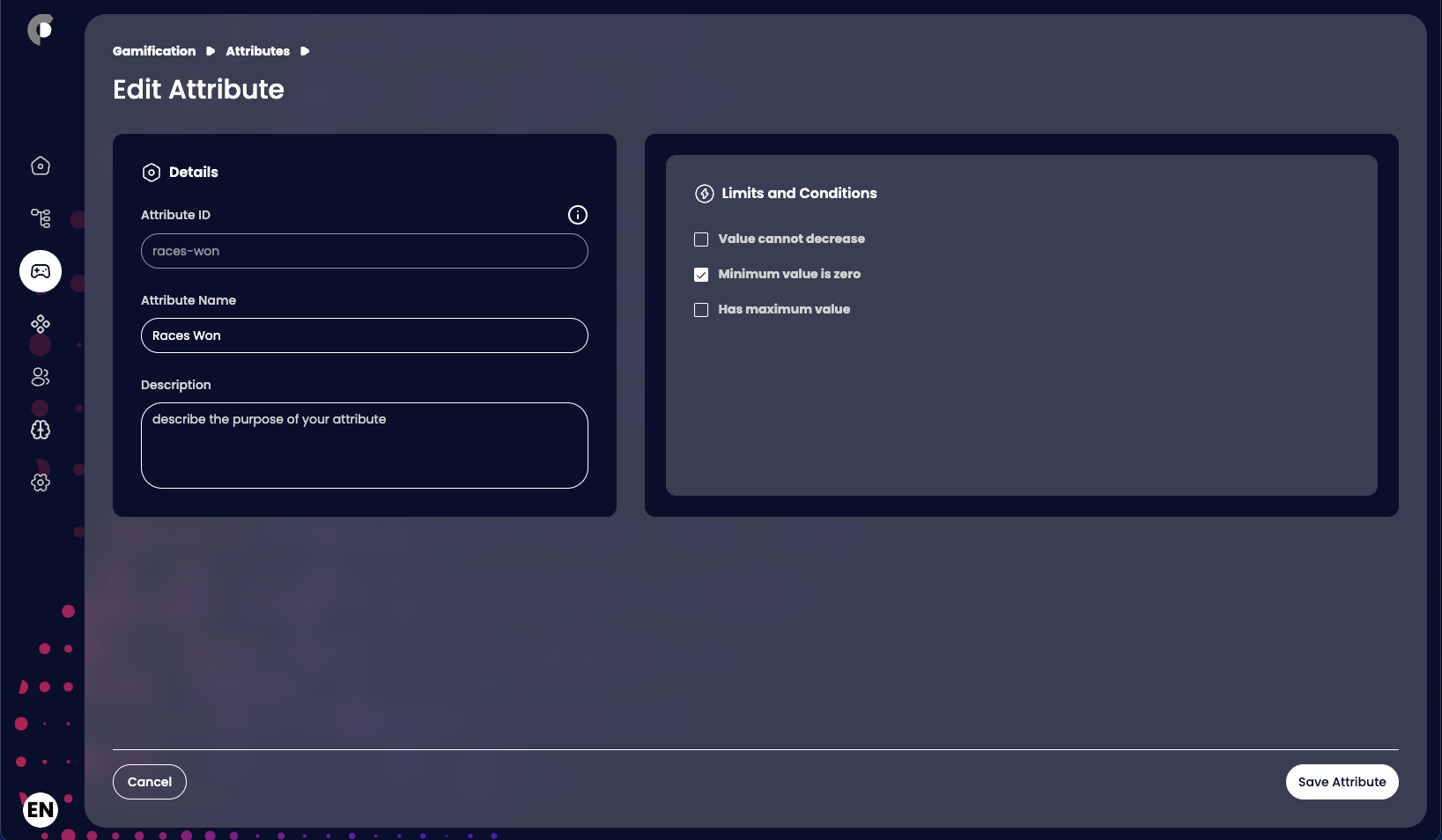Open the EN language selector
Screen dimensions: 1442x840
tap(41, 809)
